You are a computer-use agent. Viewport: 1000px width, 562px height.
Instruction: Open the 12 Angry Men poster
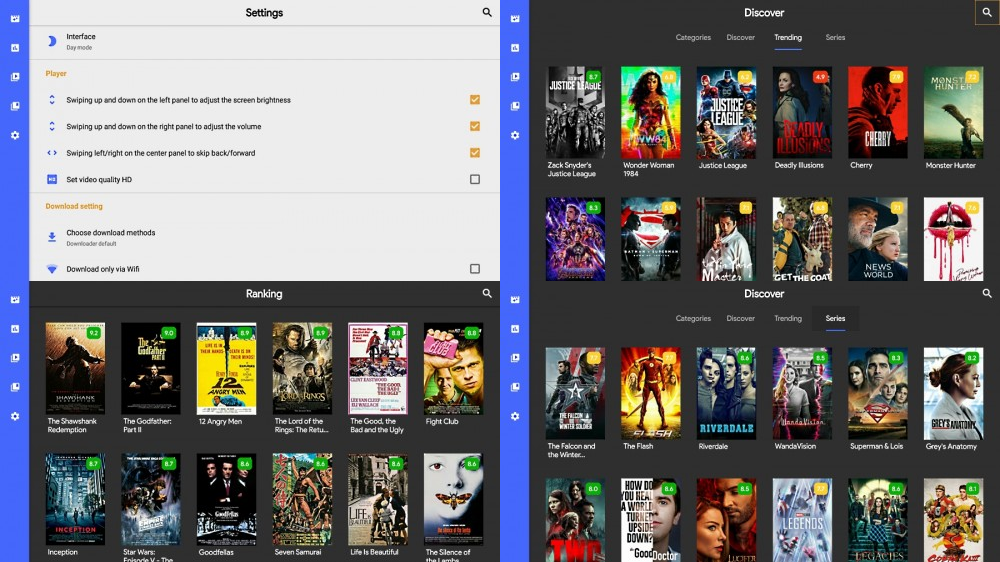click(x=226, y=368)
